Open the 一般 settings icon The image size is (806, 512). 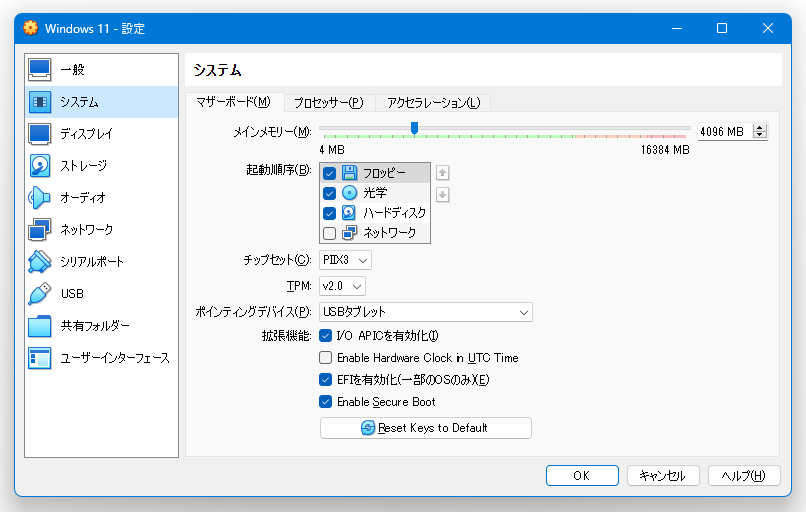click(x=40, y=70)
